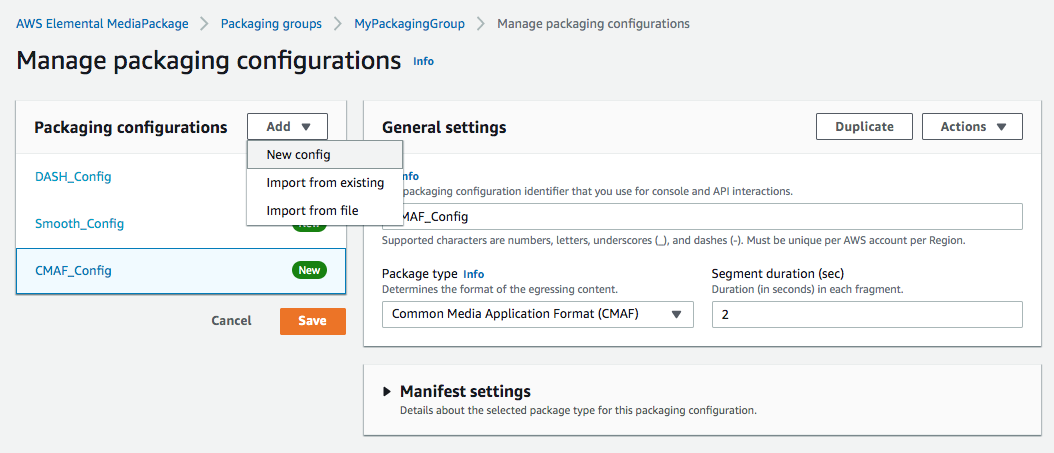Save the packaging configurations

click(x=313, y=321)
